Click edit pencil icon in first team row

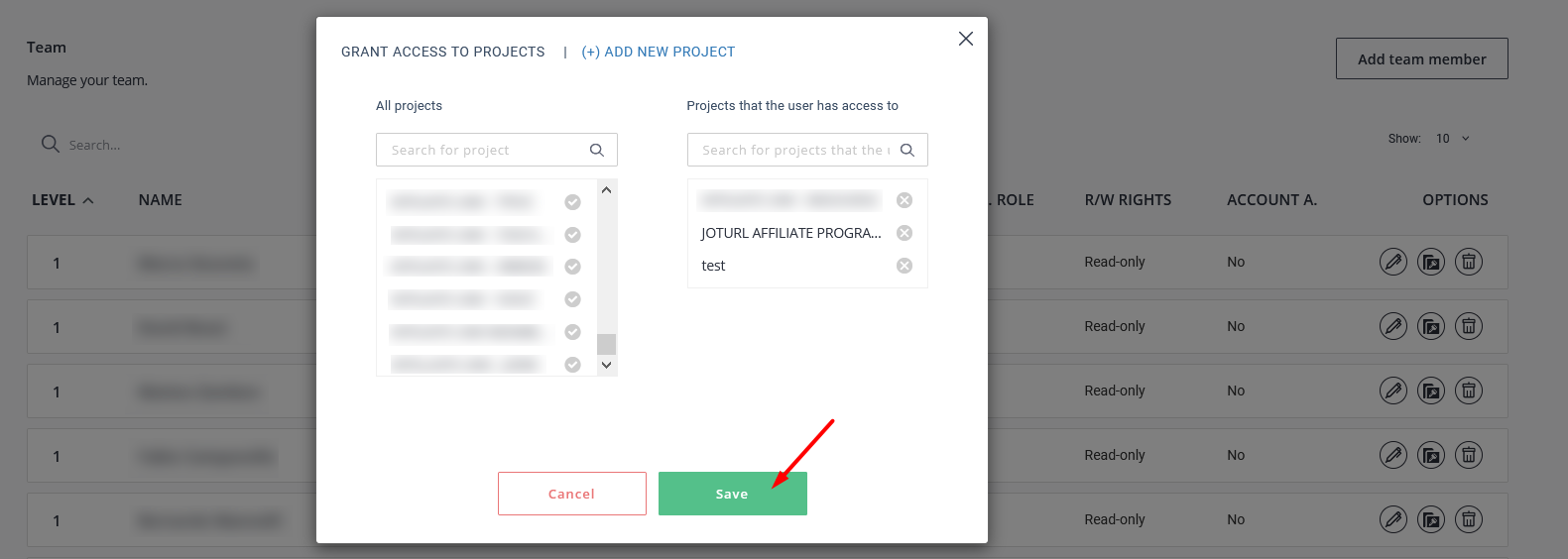click(1393, 262)
